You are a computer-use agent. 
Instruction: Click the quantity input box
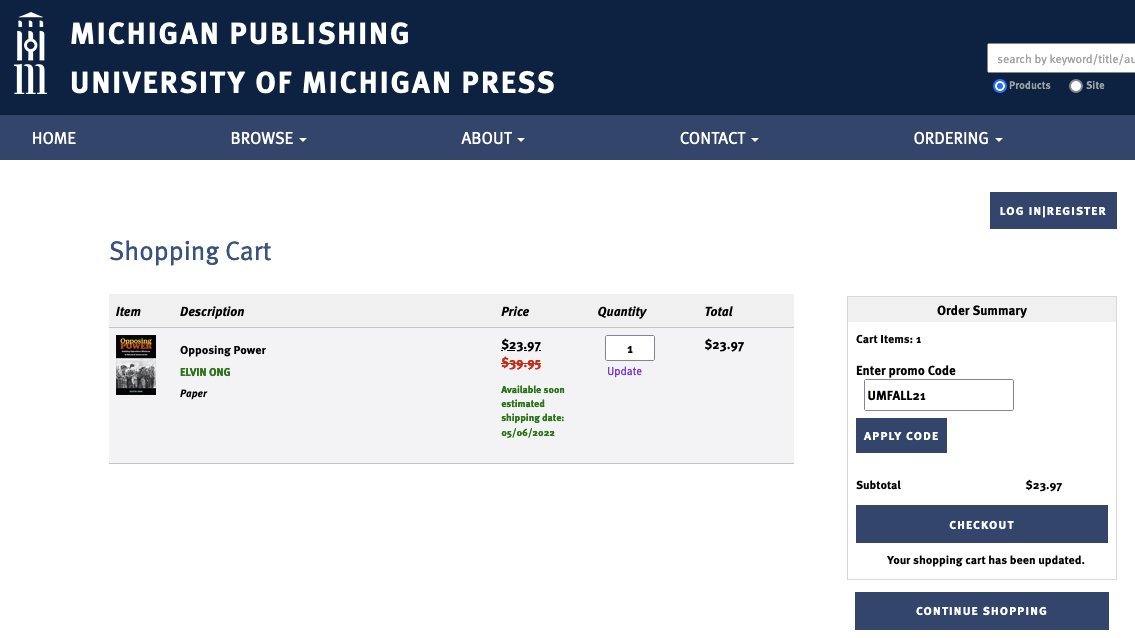click(x=630, y=348)
